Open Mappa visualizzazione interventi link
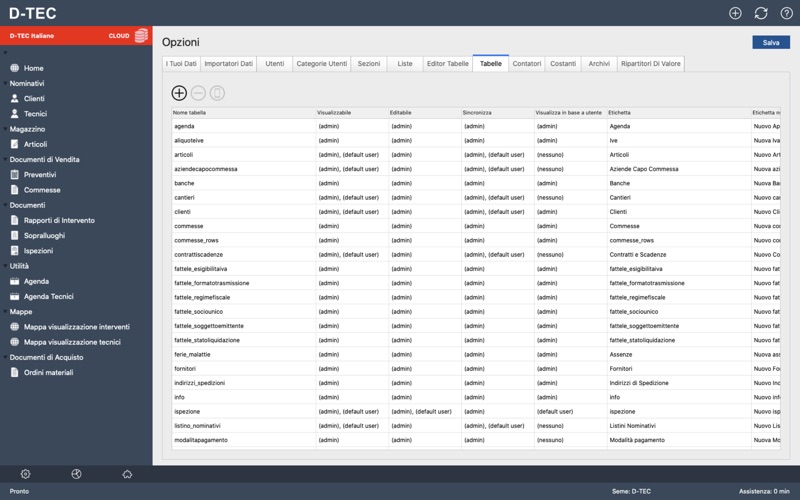 pyautogui.click(x=77, y=327)
